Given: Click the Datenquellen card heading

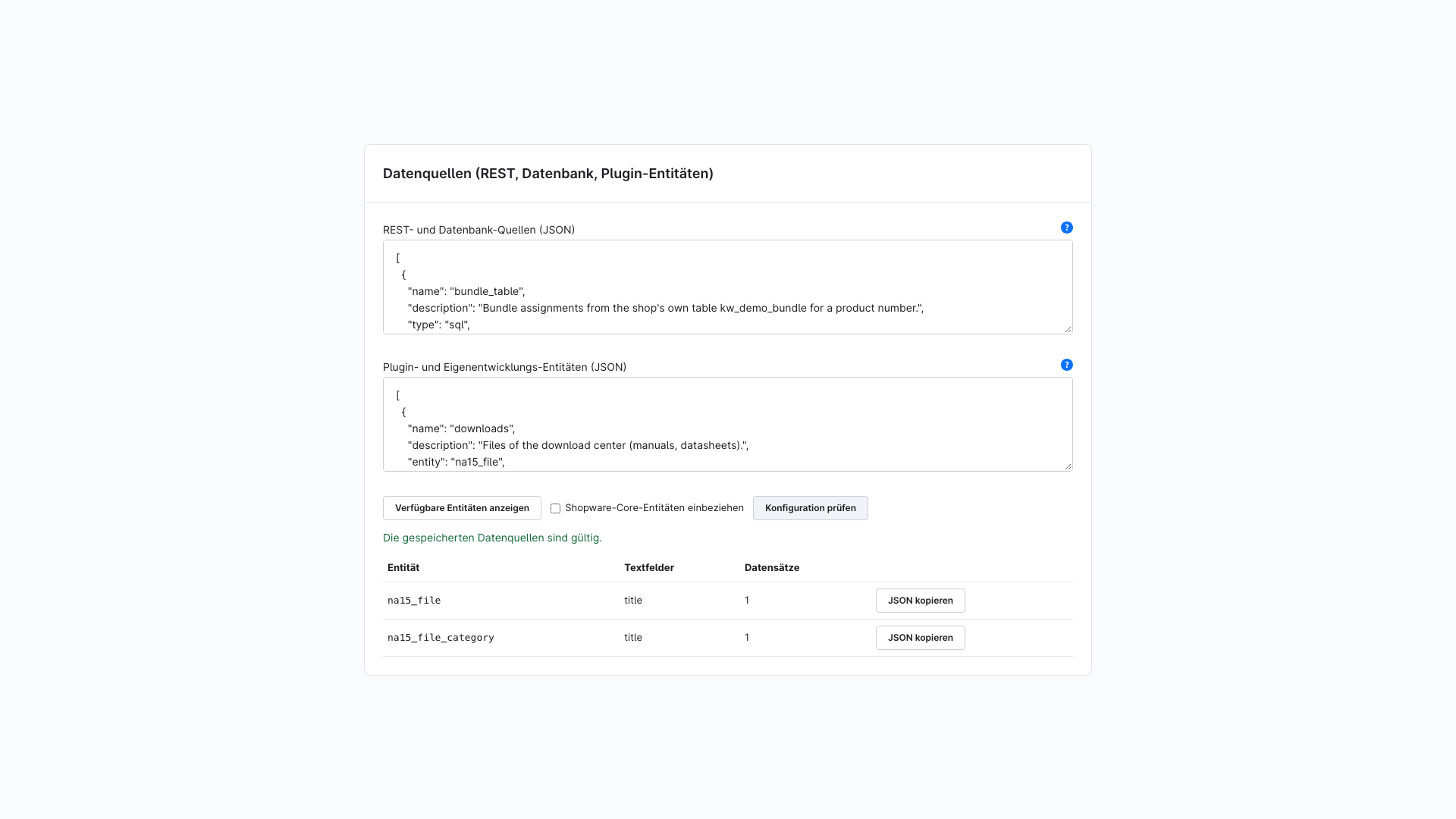Looking at the screenshot, I should point(548,174).
